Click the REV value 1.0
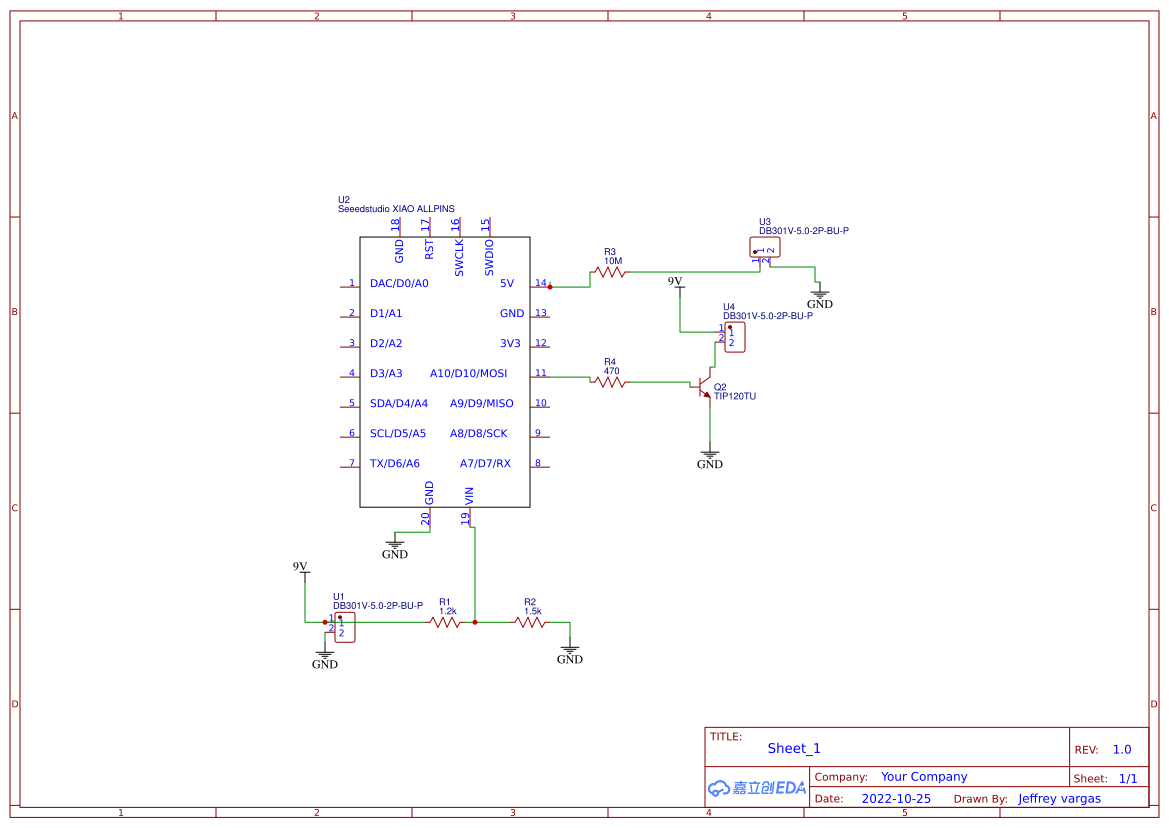This screenshot has width=1169, height=828. point(1120,748)
